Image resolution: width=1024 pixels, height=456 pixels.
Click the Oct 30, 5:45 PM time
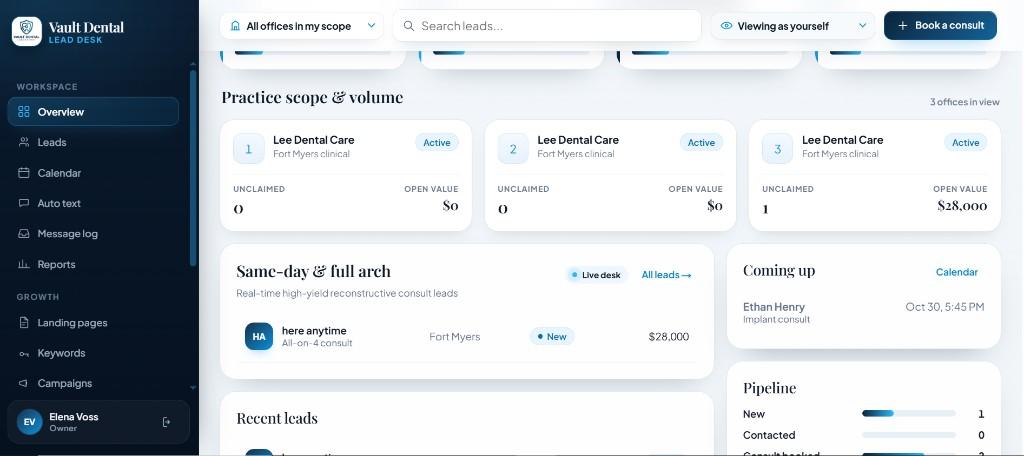pos(944,306)
